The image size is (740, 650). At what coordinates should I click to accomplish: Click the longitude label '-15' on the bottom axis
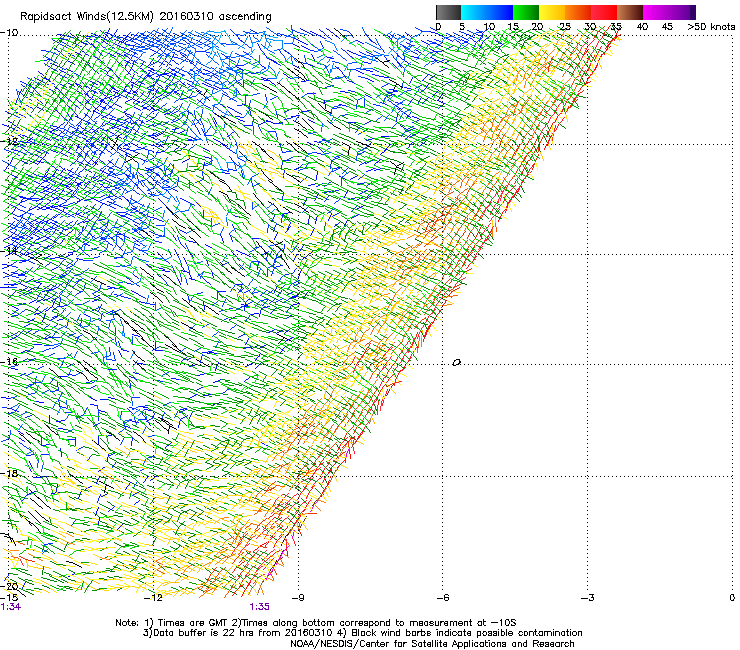(9, 597)
